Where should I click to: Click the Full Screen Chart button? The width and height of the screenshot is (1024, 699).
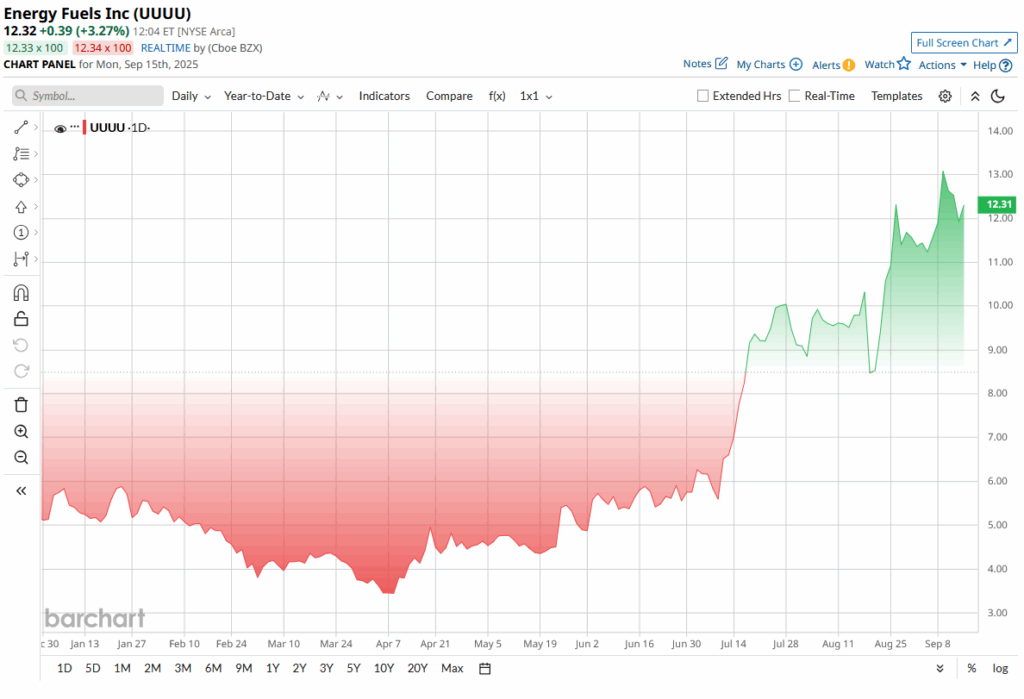964,43
